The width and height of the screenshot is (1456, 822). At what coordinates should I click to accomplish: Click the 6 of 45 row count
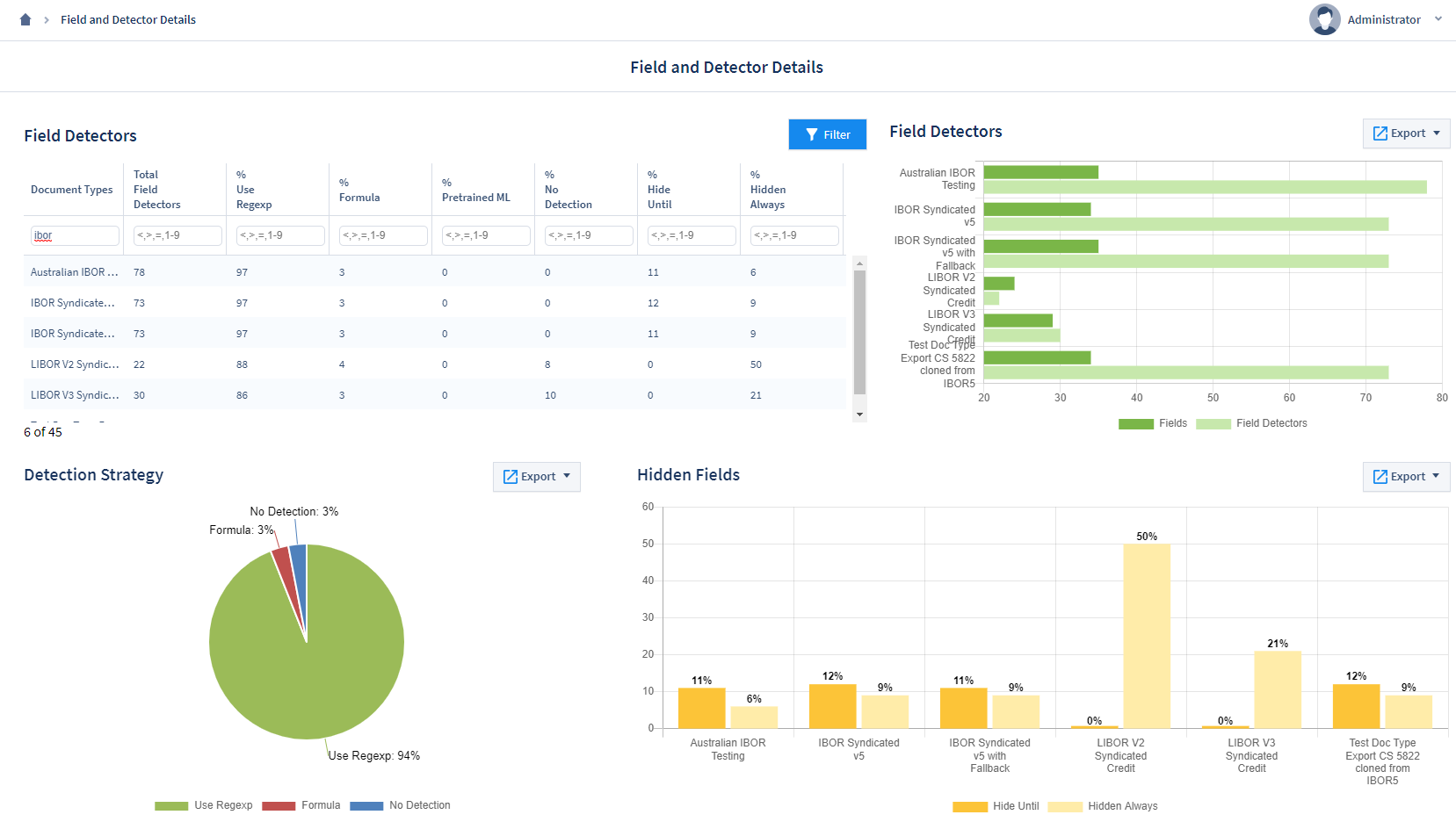click(x=43, y=432)
